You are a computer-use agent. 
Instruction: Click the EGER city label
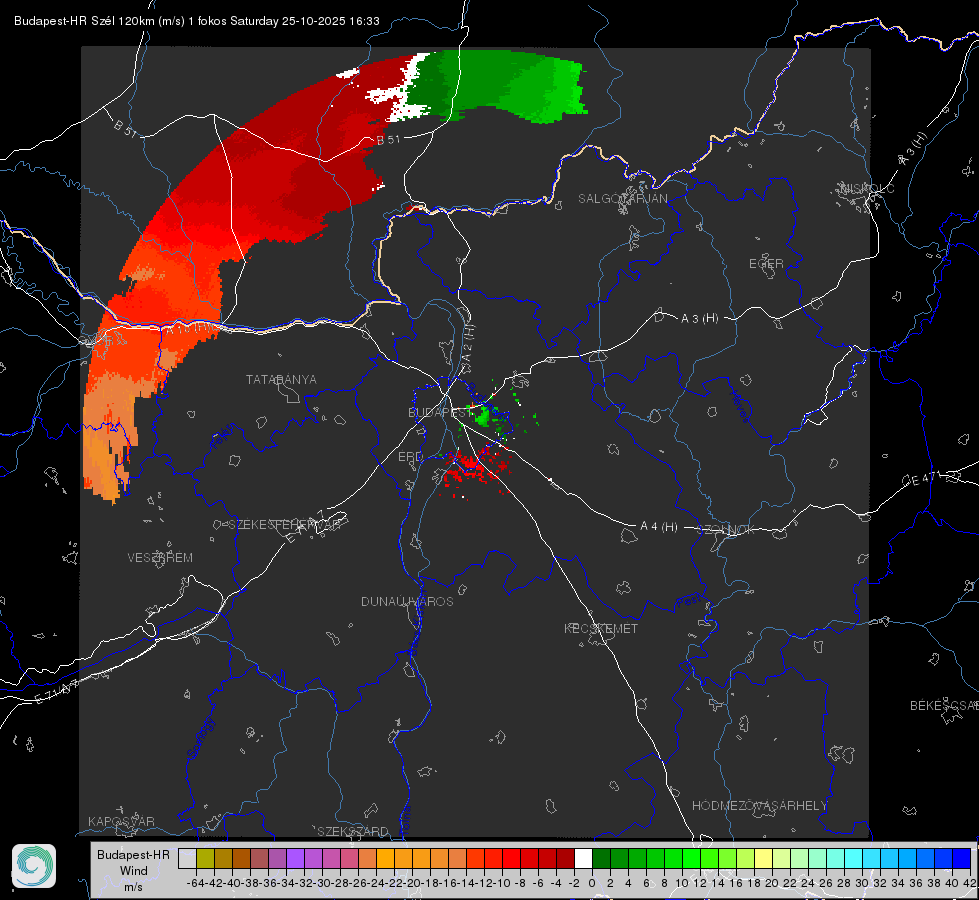coord(766,264)
